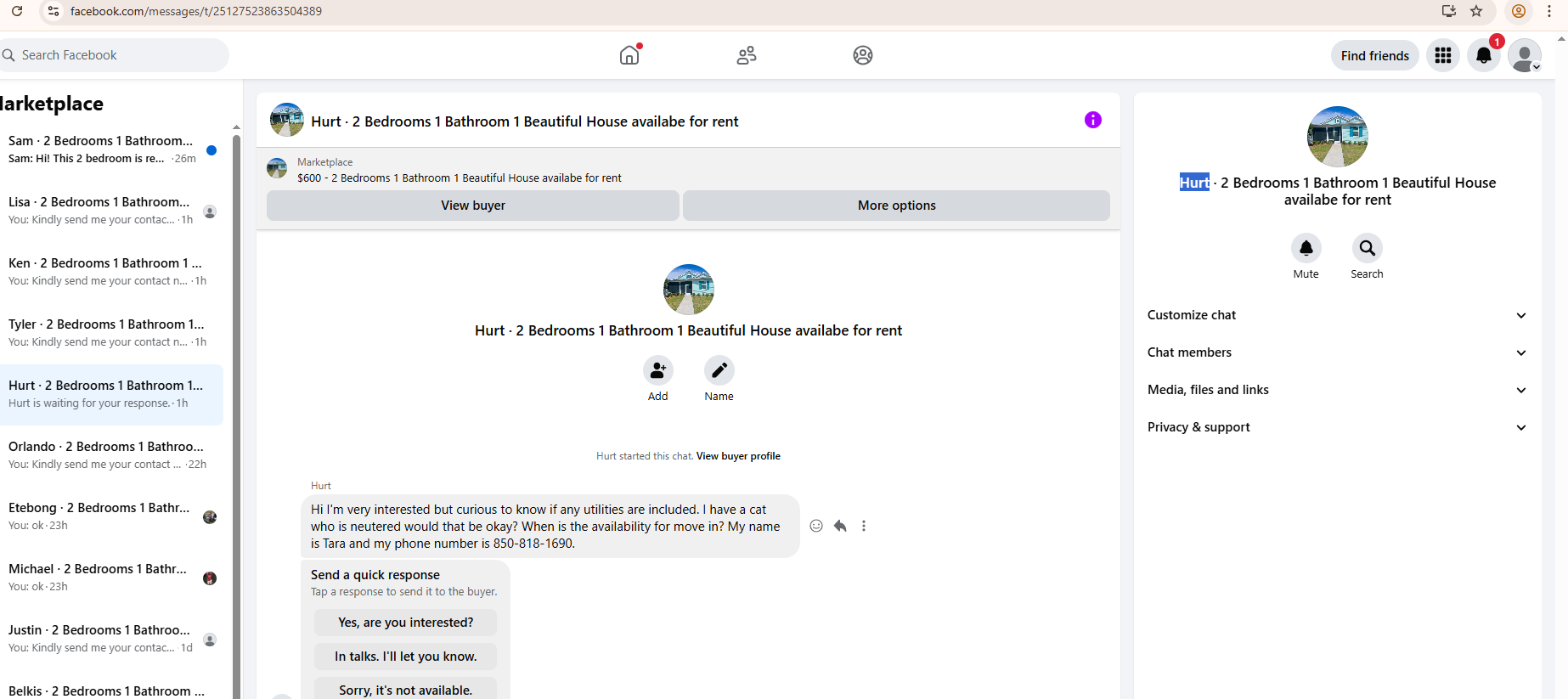Viewport: 1568px width, 699px height.
Task: Open Ken's conversation in the chat list
Action: pos(111,272)
